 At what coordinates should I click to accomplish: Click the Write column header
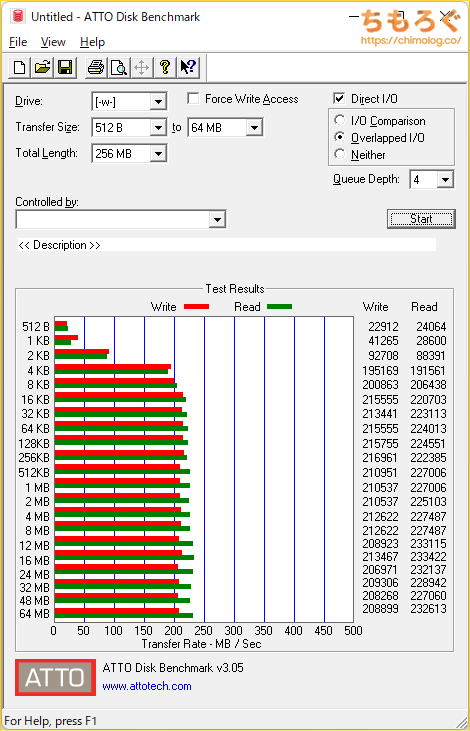click(x=375, y=307)
